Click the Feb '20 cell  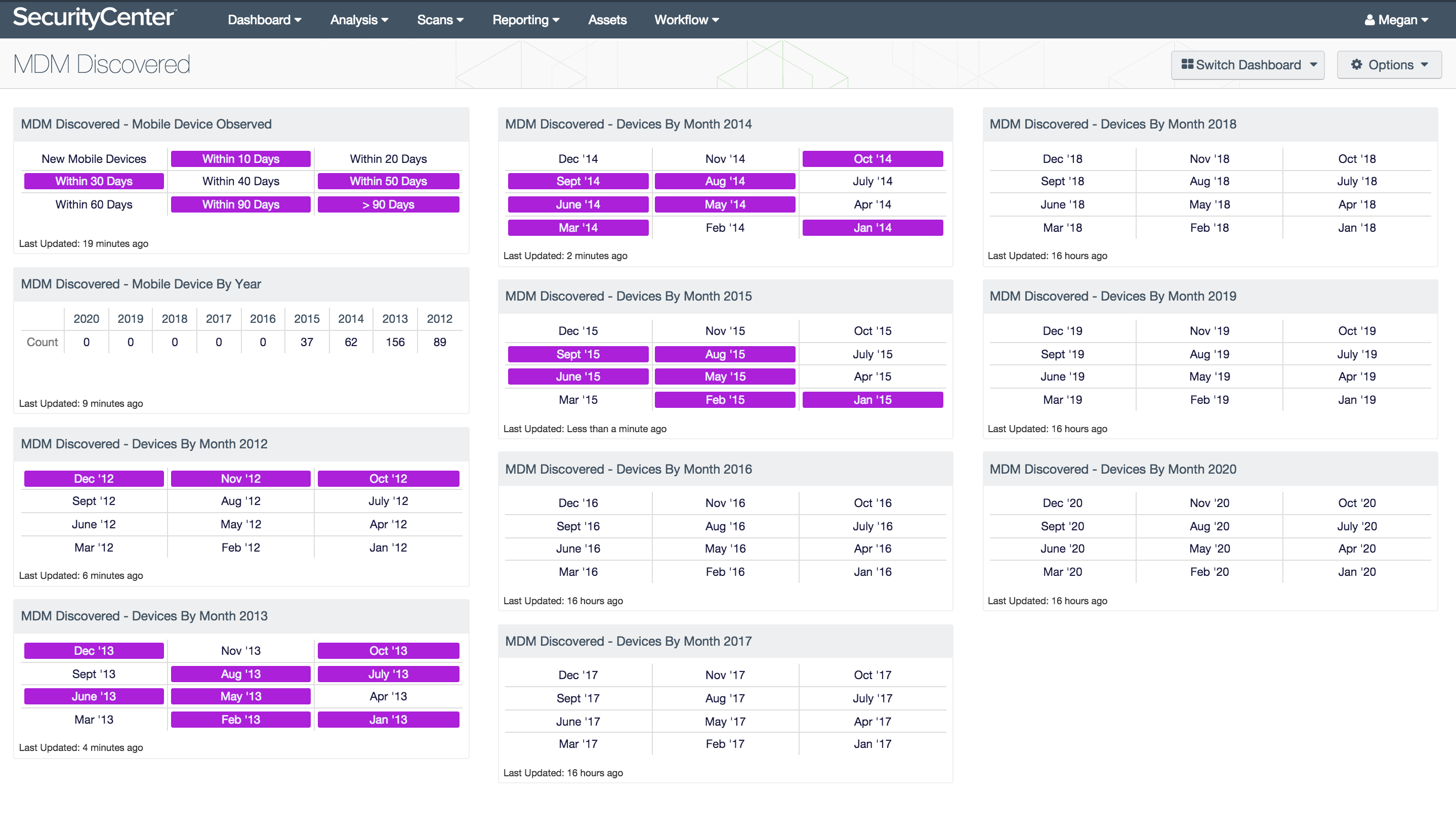point(1210,572)
